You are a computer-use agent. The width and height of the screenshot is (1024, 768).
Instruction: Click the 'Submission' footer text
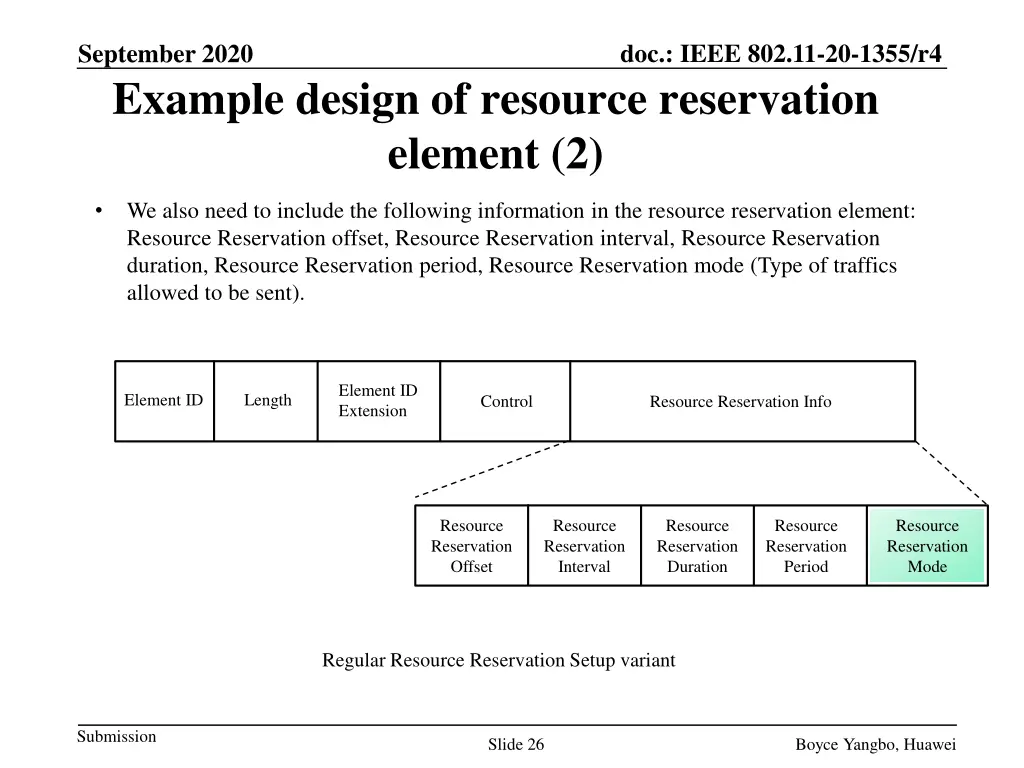click(x=116, y=737)
